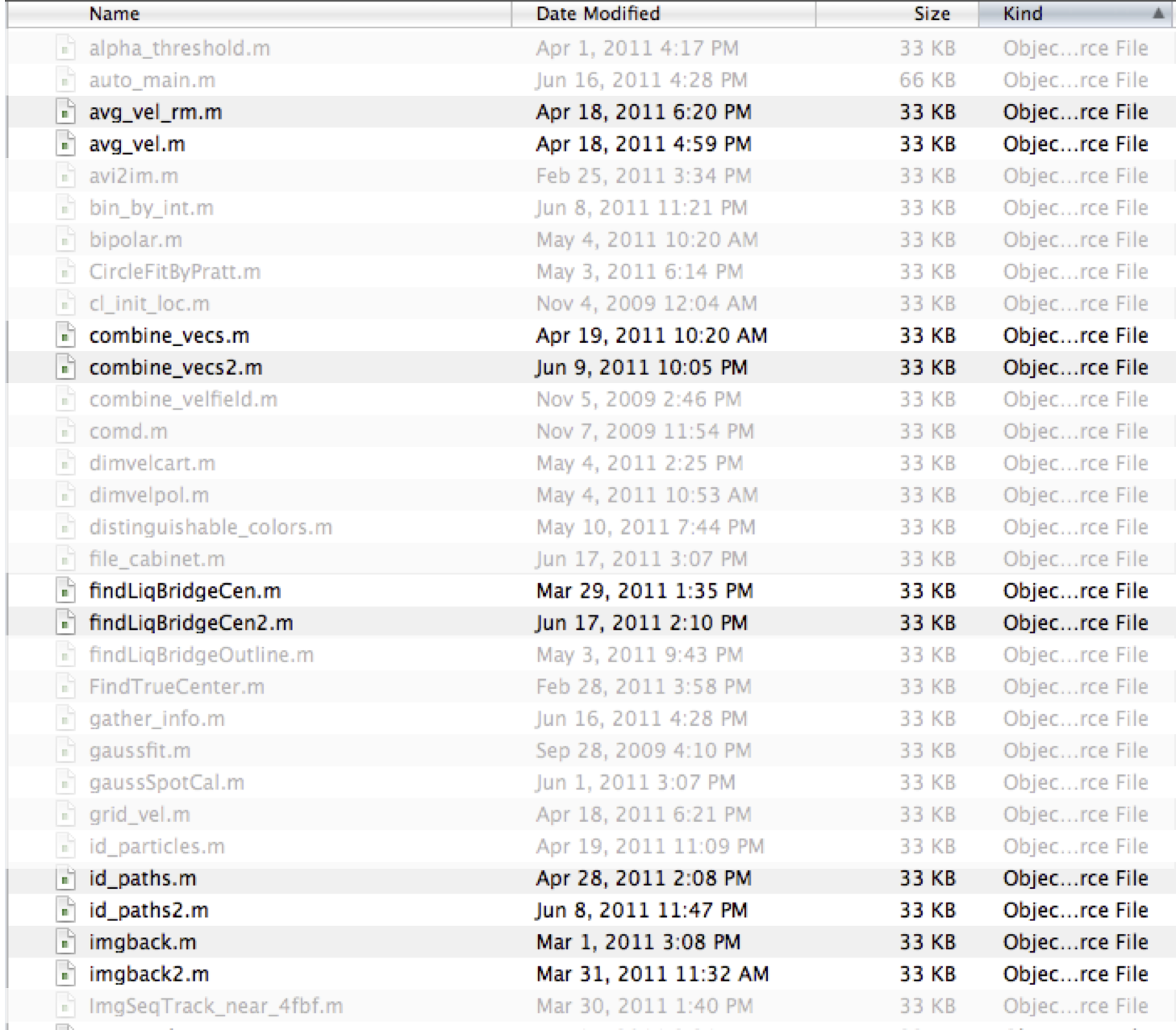Click date Mar 1, 2011 3:08 PM

pyautogui.click(x=639, y=942)
